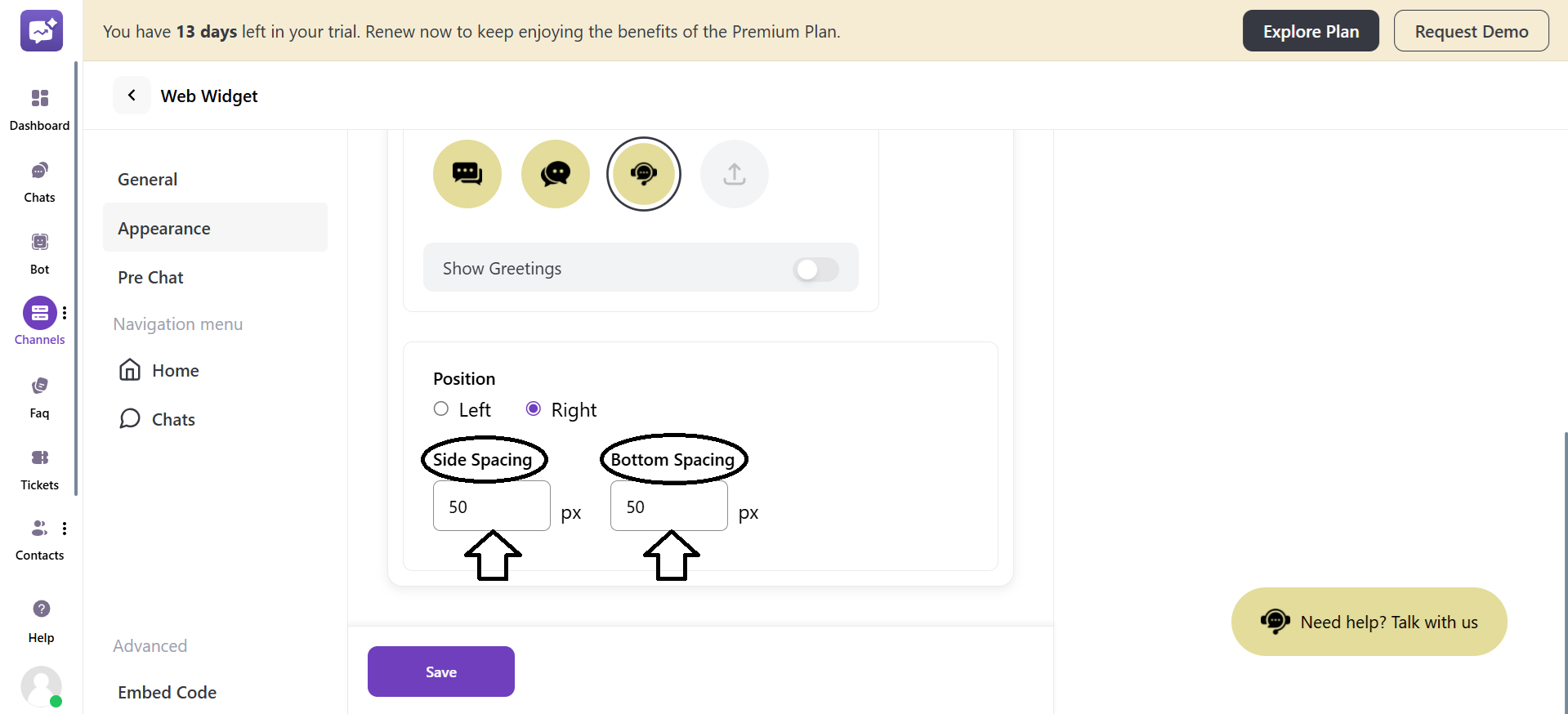
Task: Click the back arrow on Web Widget
Action: 132,95
